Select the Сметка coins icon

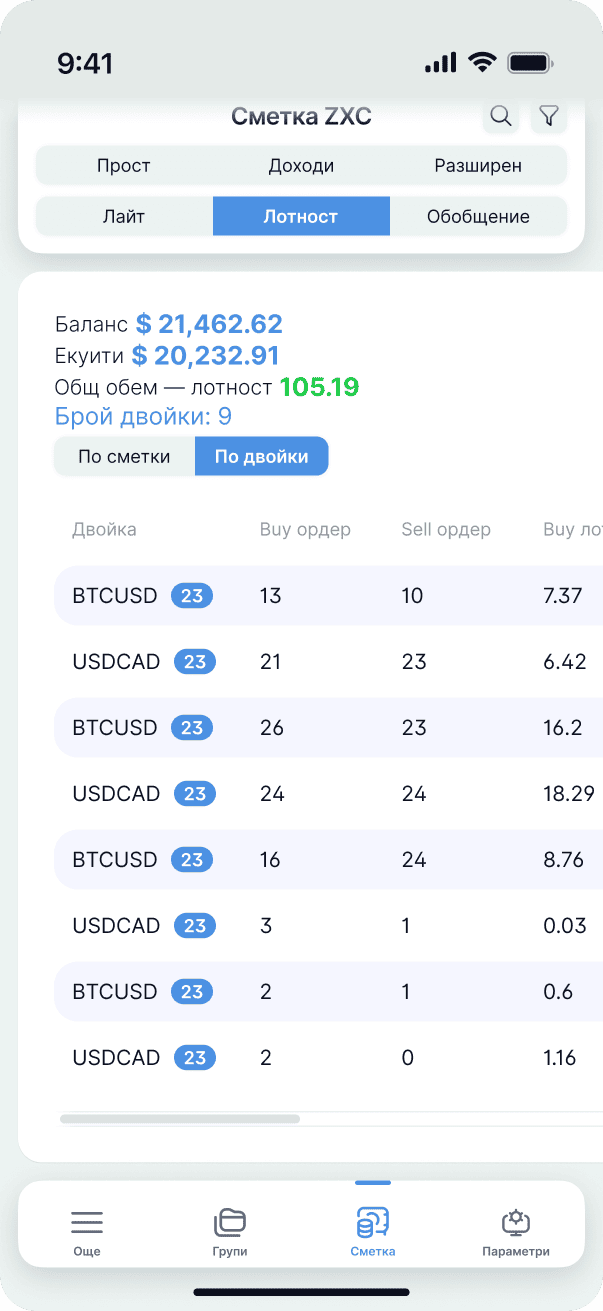tap(373, 1222)
